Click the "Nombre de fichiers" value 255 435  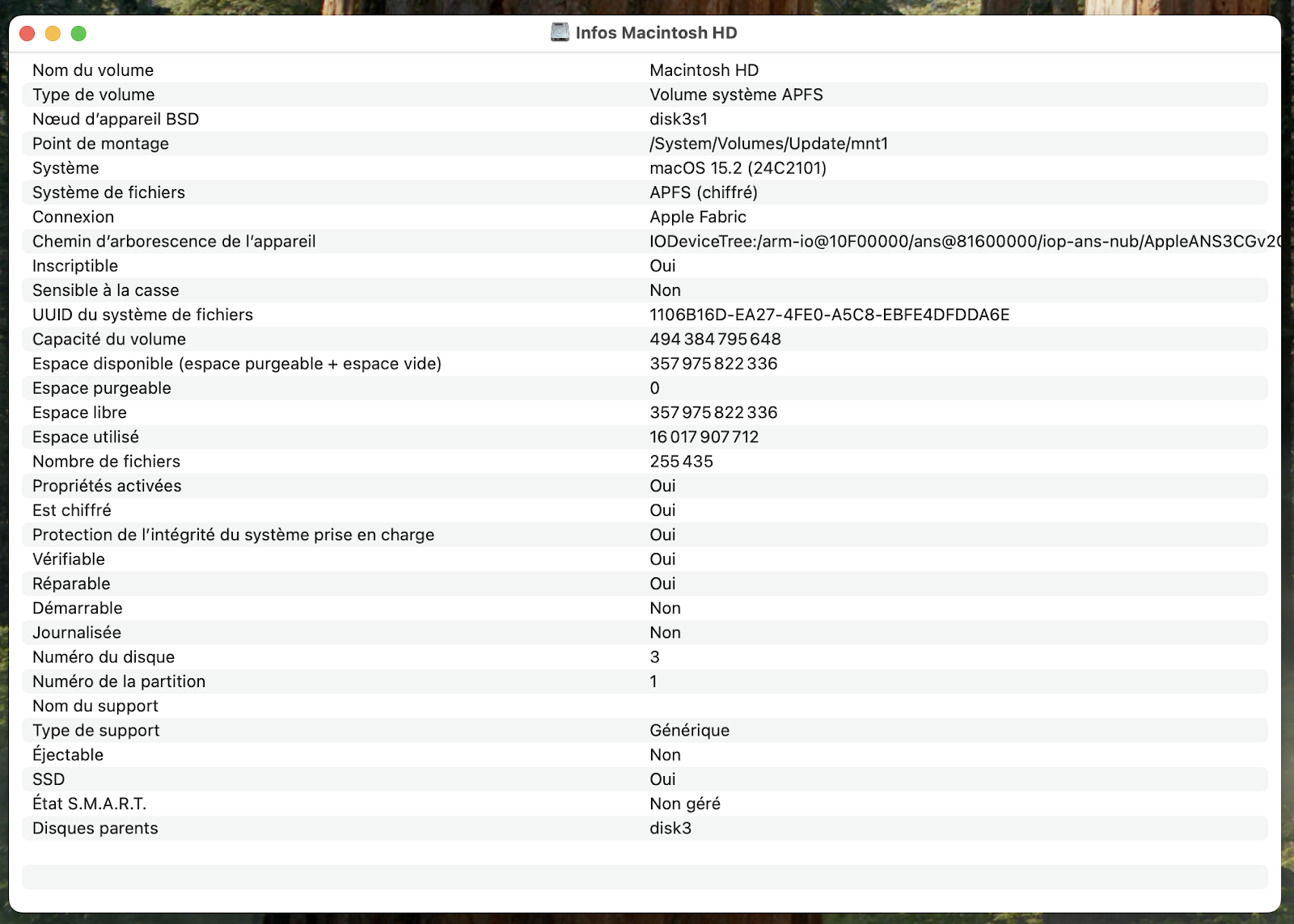[x=681, y=462]
